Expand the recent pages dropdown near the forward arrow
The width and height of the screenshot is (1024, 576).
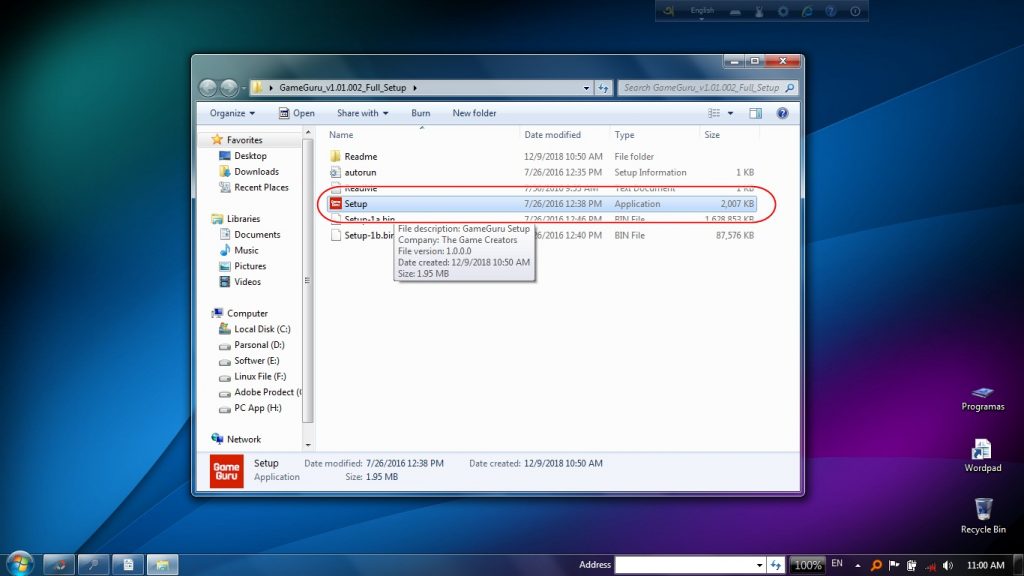[x=244, y=88]
